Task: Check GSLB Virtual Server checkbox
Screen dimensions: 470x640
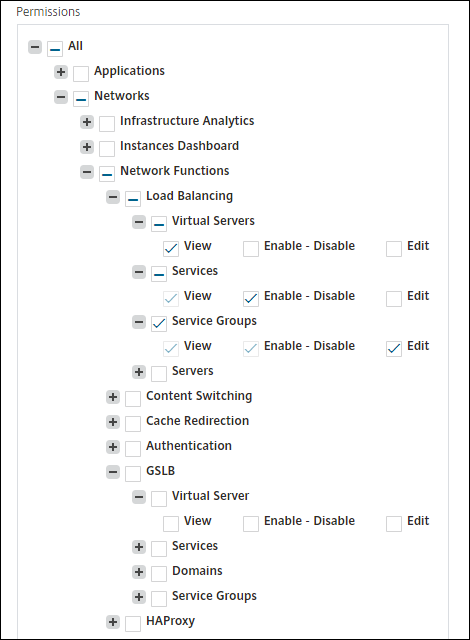Action: 159,499
